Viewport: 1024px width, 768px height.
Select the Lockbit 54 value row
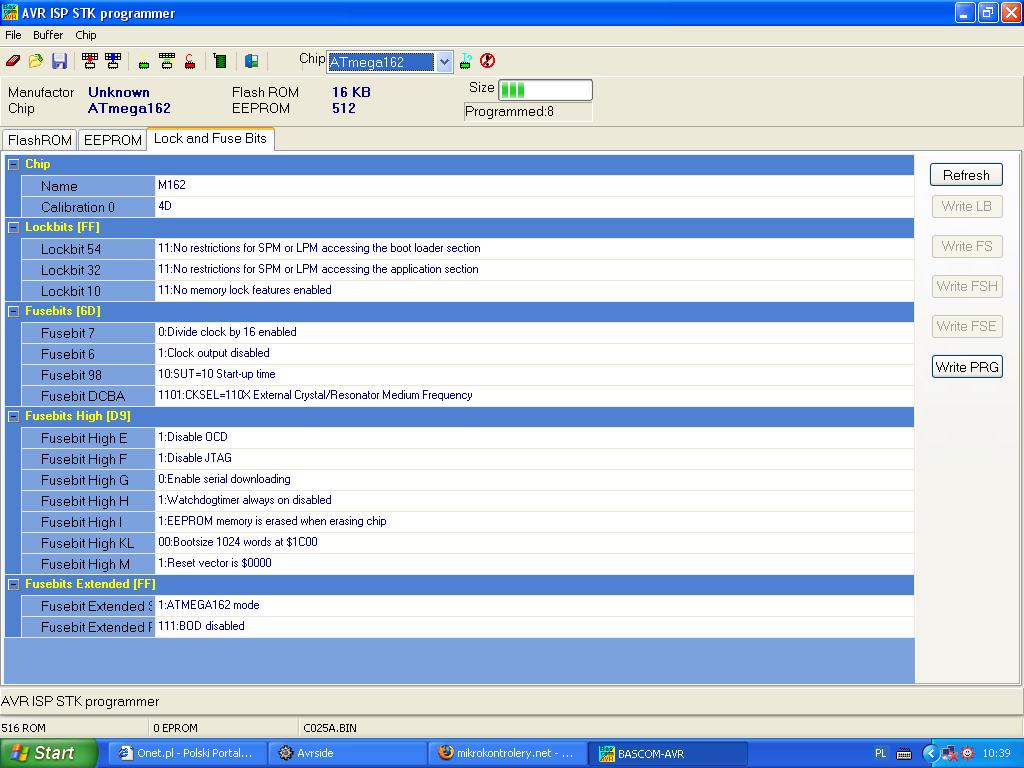(534, 249)
